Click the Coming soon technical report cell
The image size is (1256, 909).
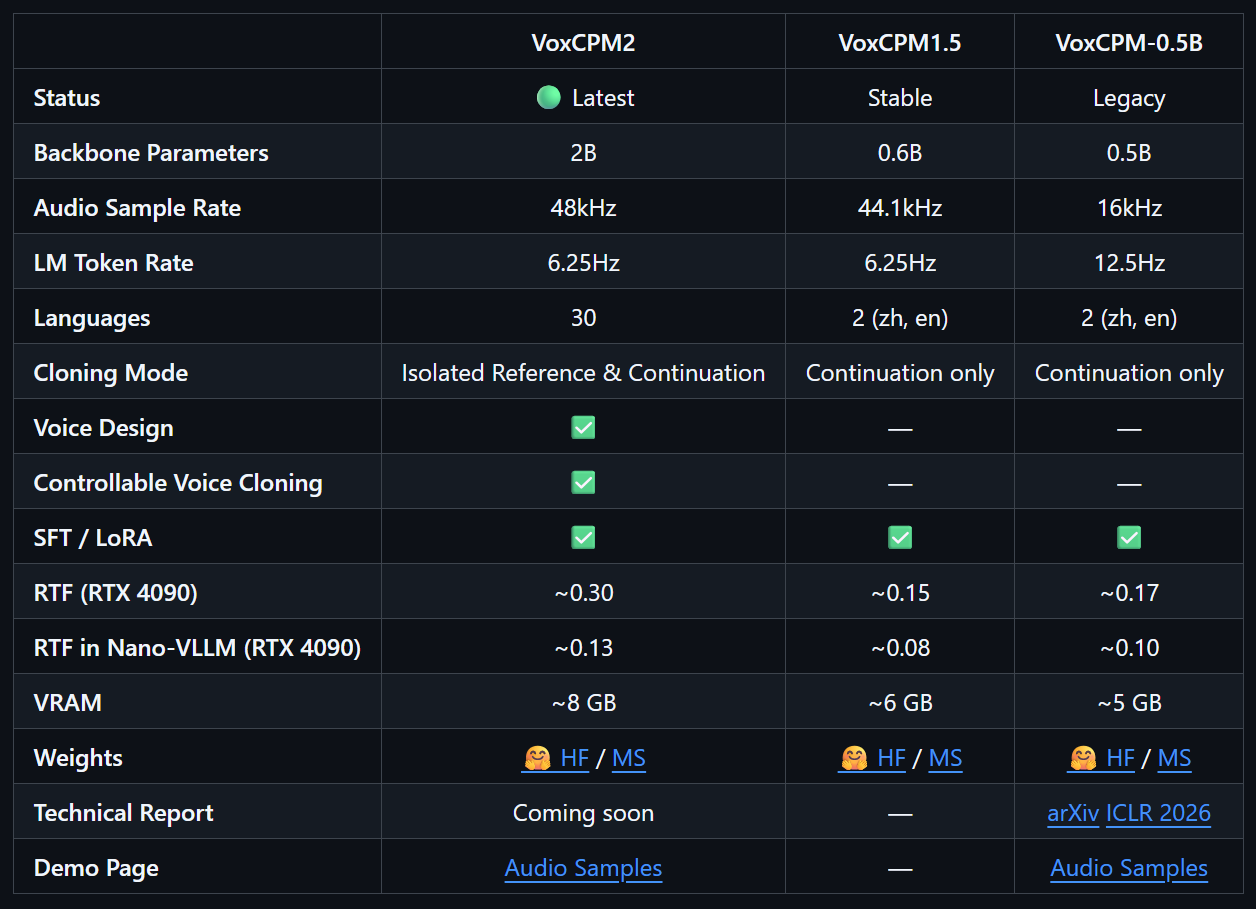pos(583,814)
